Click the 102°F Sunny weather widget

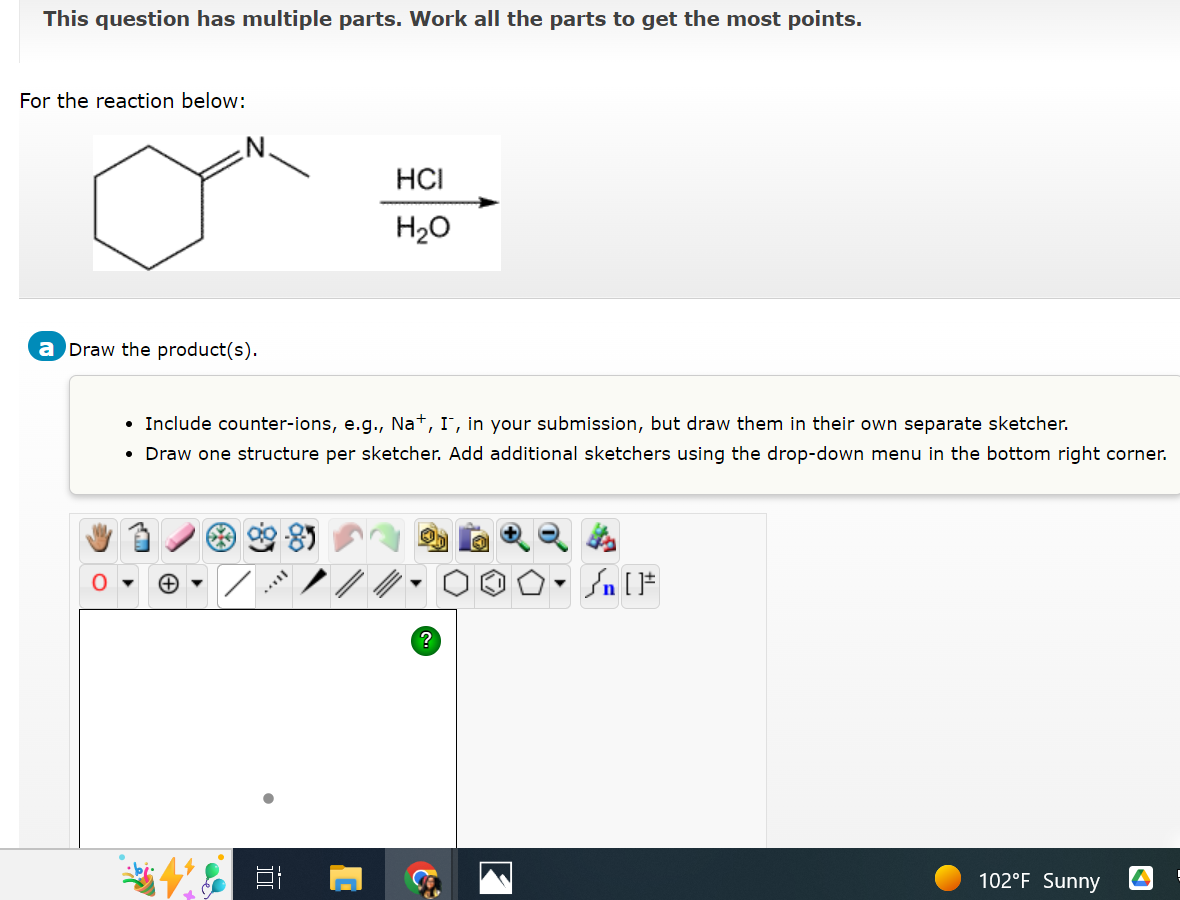coord(1017,879)
